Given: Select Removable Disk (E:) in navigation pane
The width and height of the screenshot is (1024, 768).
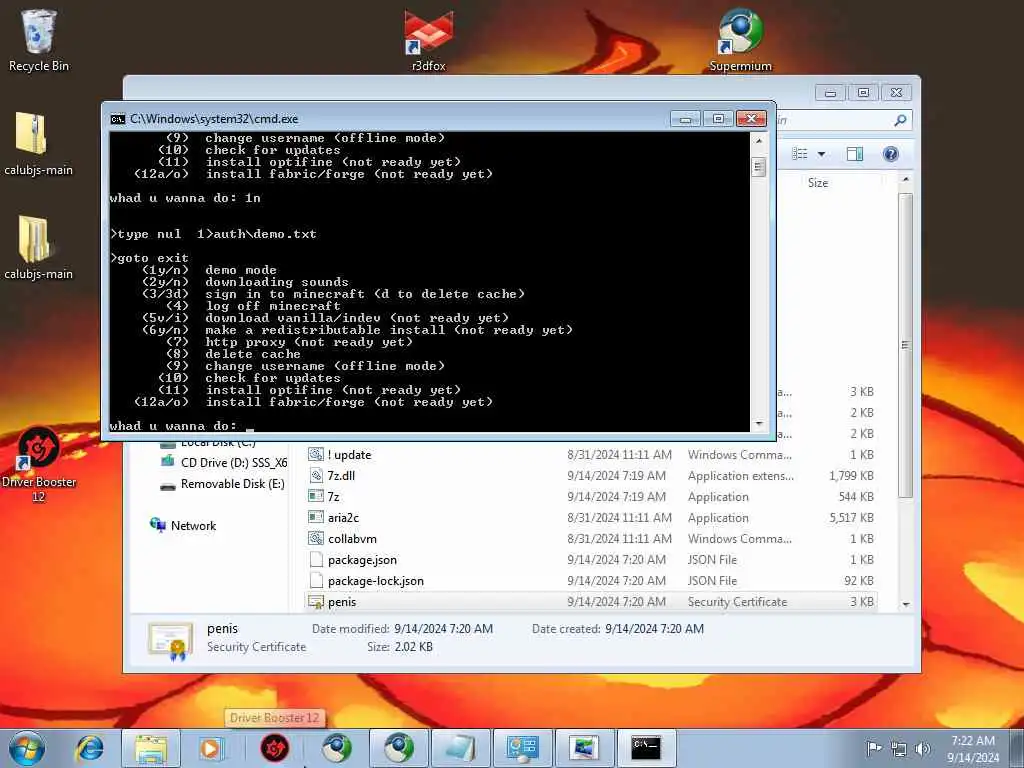Looking at the screenshot, I should tap(223, 484).
